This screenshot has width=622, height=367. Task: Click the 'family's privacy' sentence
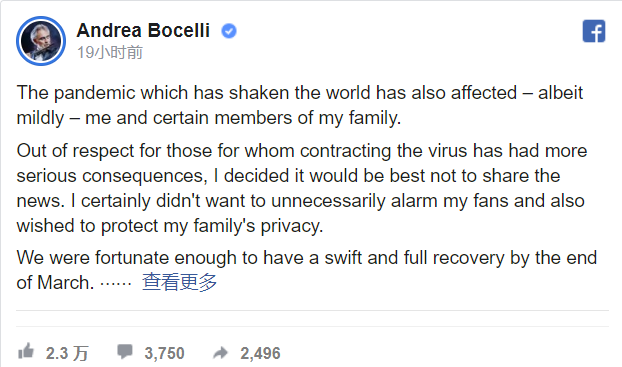170,226
